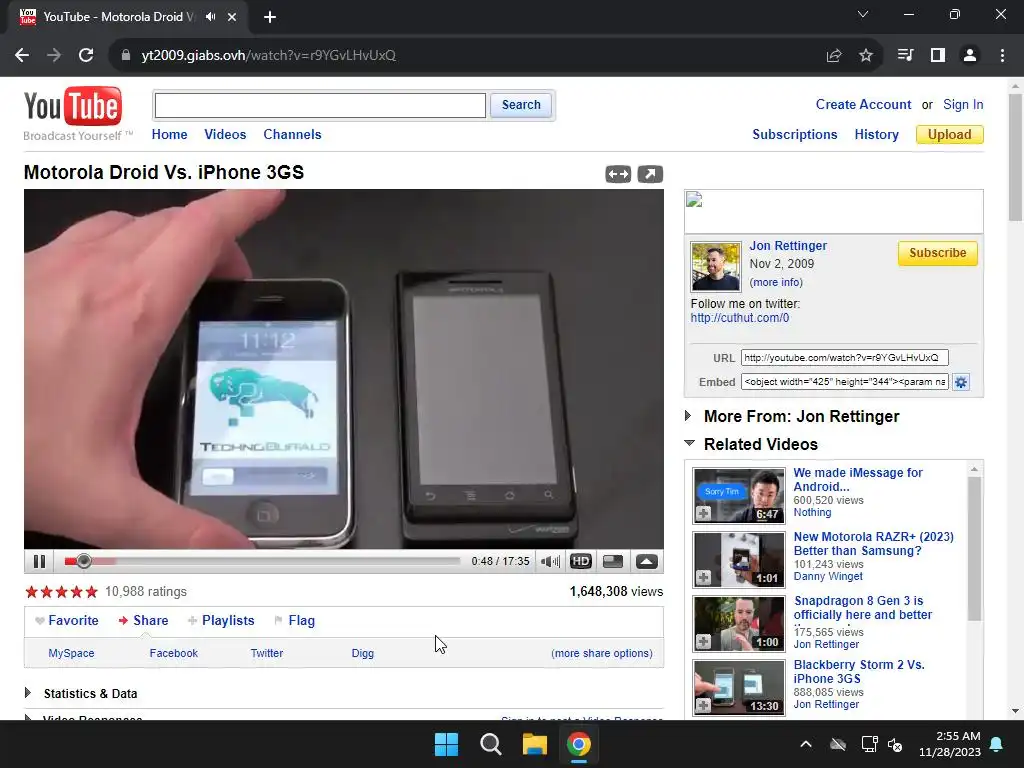Share video to Facebook
Screen dimensions: 1024x768
(x=174, y=653)
